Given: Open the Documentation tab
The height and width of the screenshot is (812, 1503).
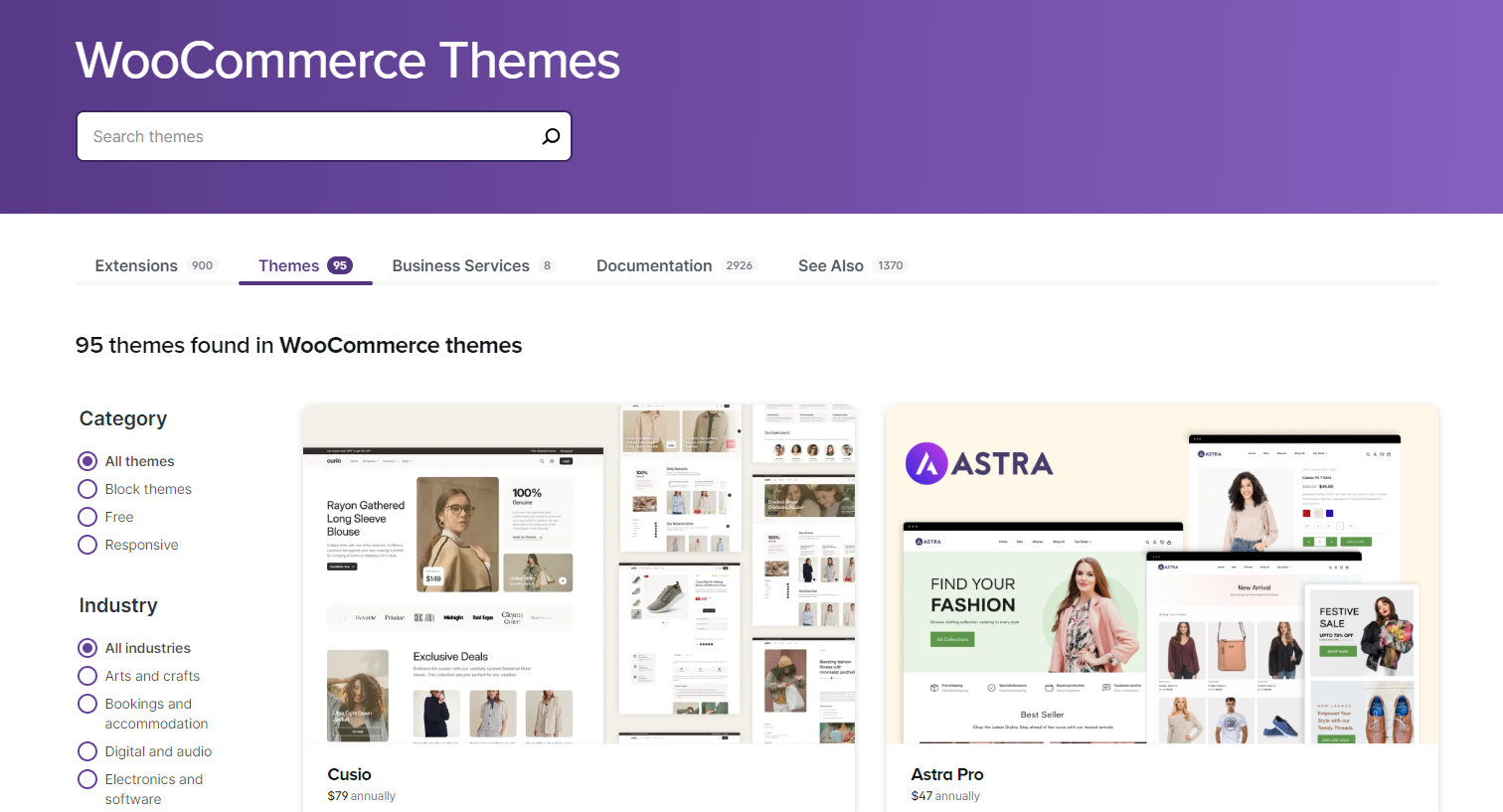Looking at the screenshot, I should [x=676, y=265].
